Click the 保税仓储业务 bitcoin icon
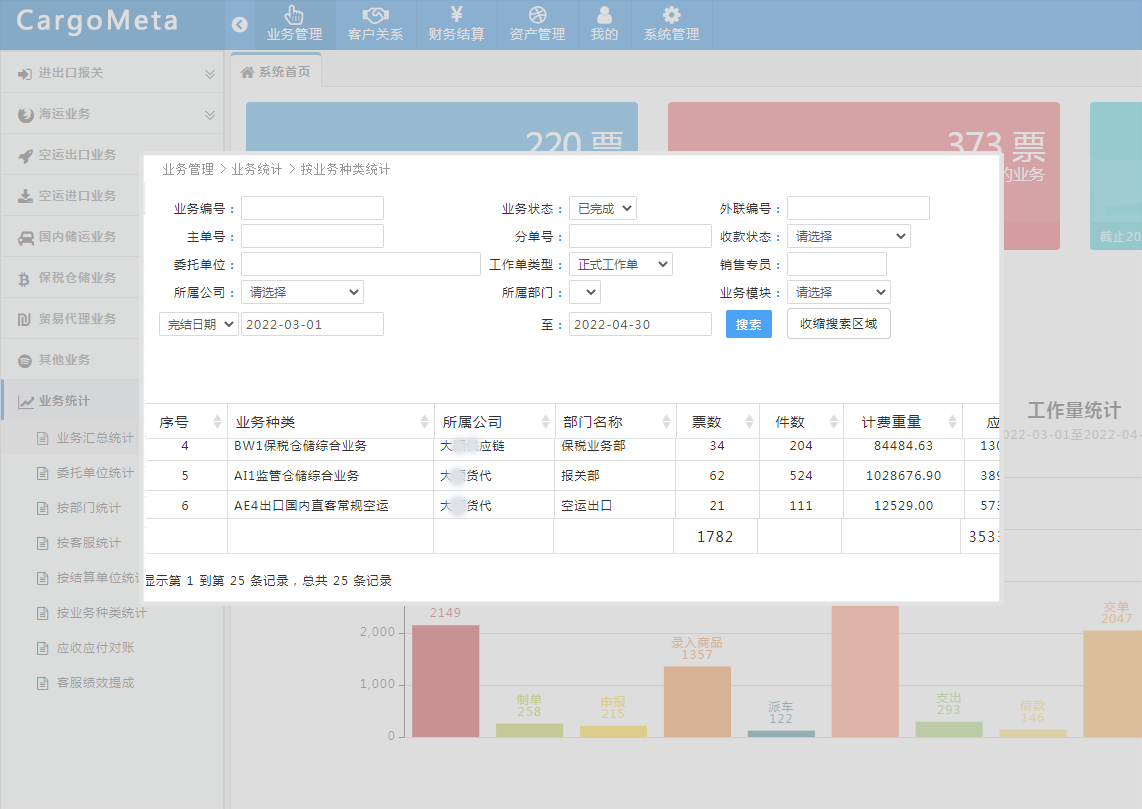Image resolution: width=1142 pixels, height=809 pixels. [x=24, y=279]
